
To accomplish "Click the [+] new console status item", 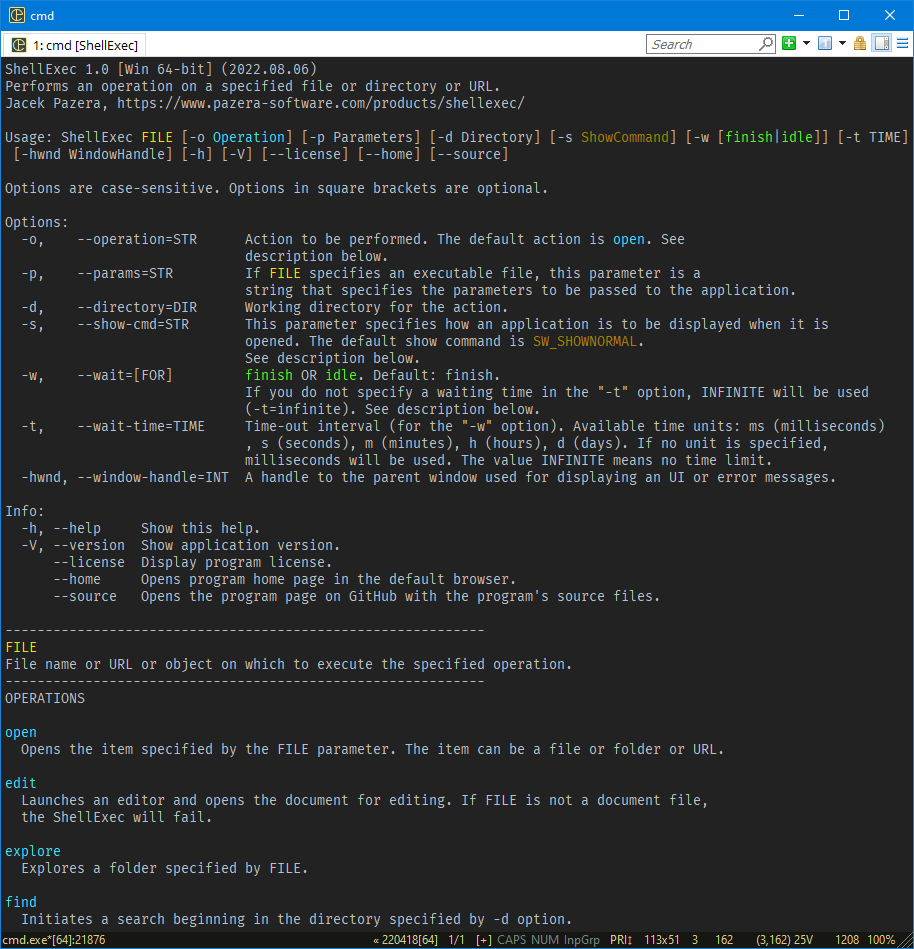I will click(484, 941).
